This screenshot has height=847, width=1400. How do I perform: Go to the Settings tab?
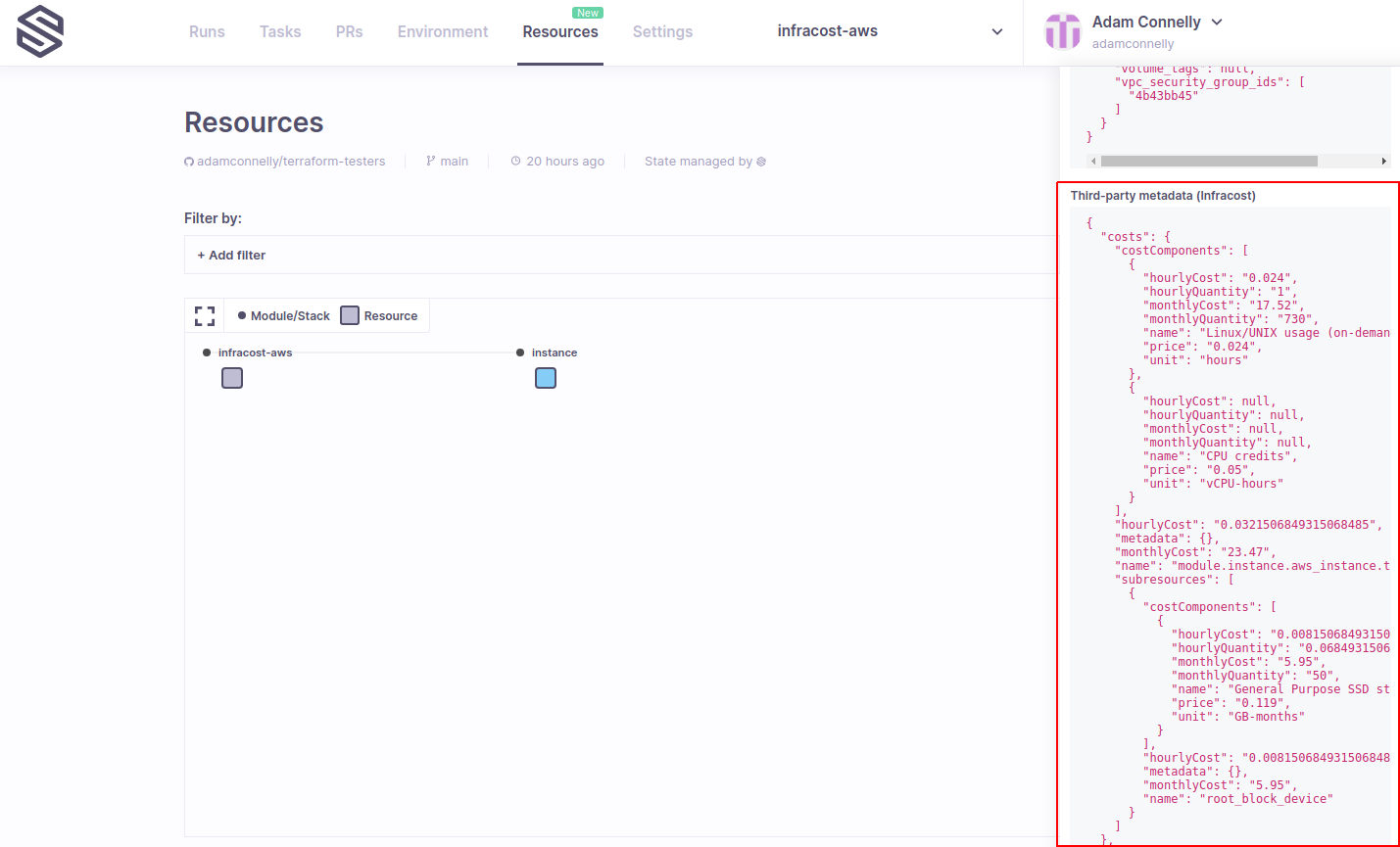pyautogui.click(x=662, y=31)
